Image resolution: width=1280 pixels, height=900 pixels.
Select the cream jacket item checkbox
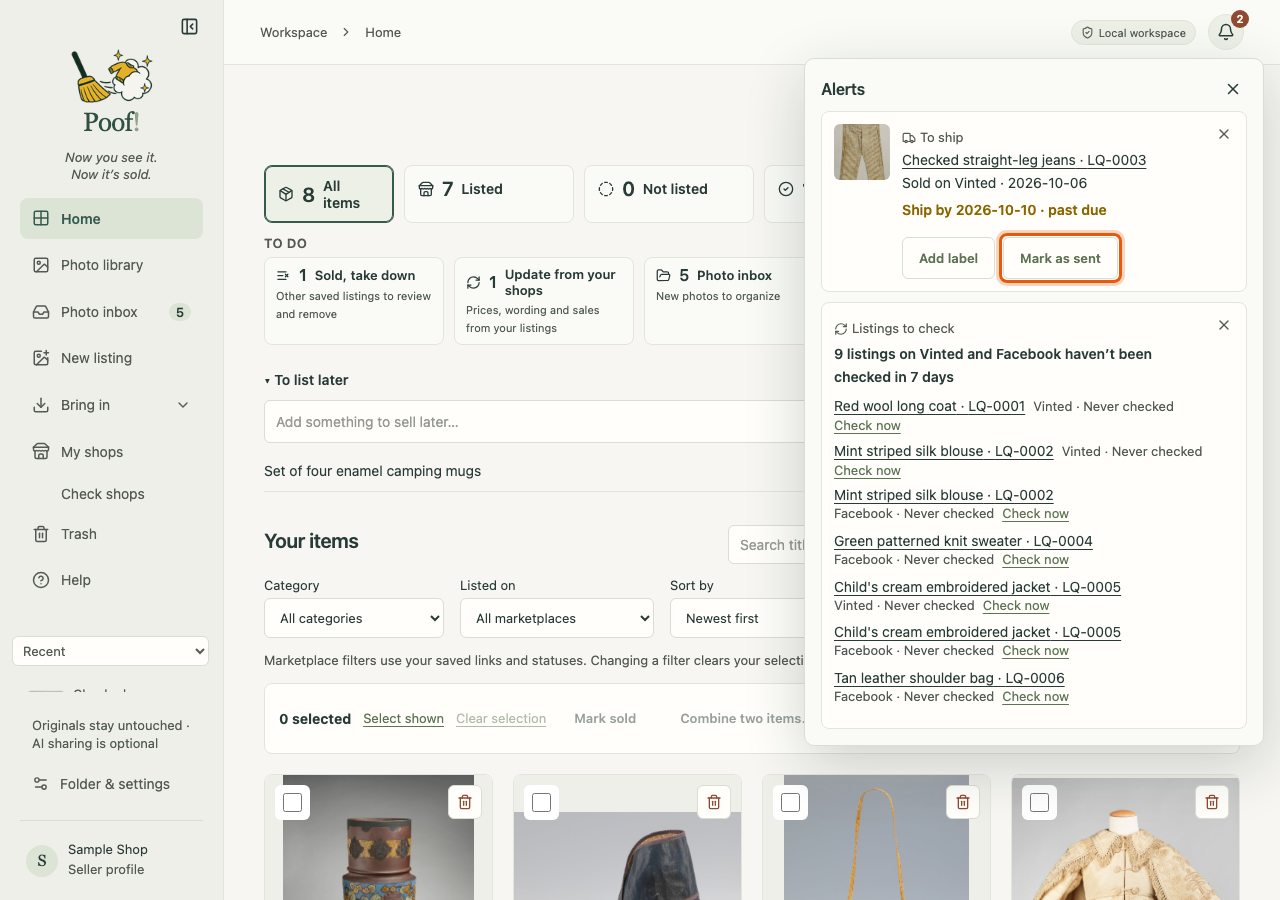click(1039, 802)
